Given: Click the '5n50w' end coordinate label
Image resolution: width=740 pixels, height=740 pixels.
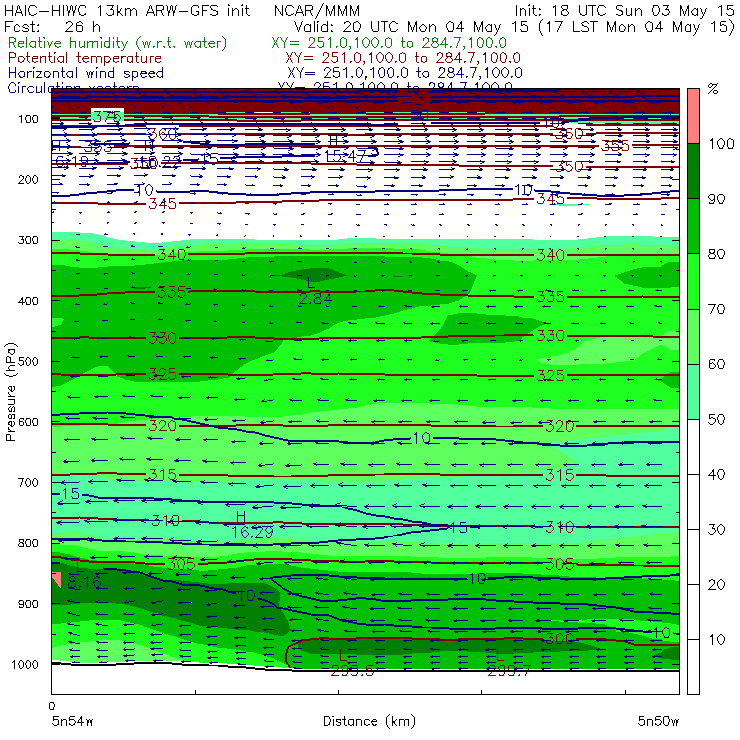Looking at the screenshot, I should tap(658, 721).
